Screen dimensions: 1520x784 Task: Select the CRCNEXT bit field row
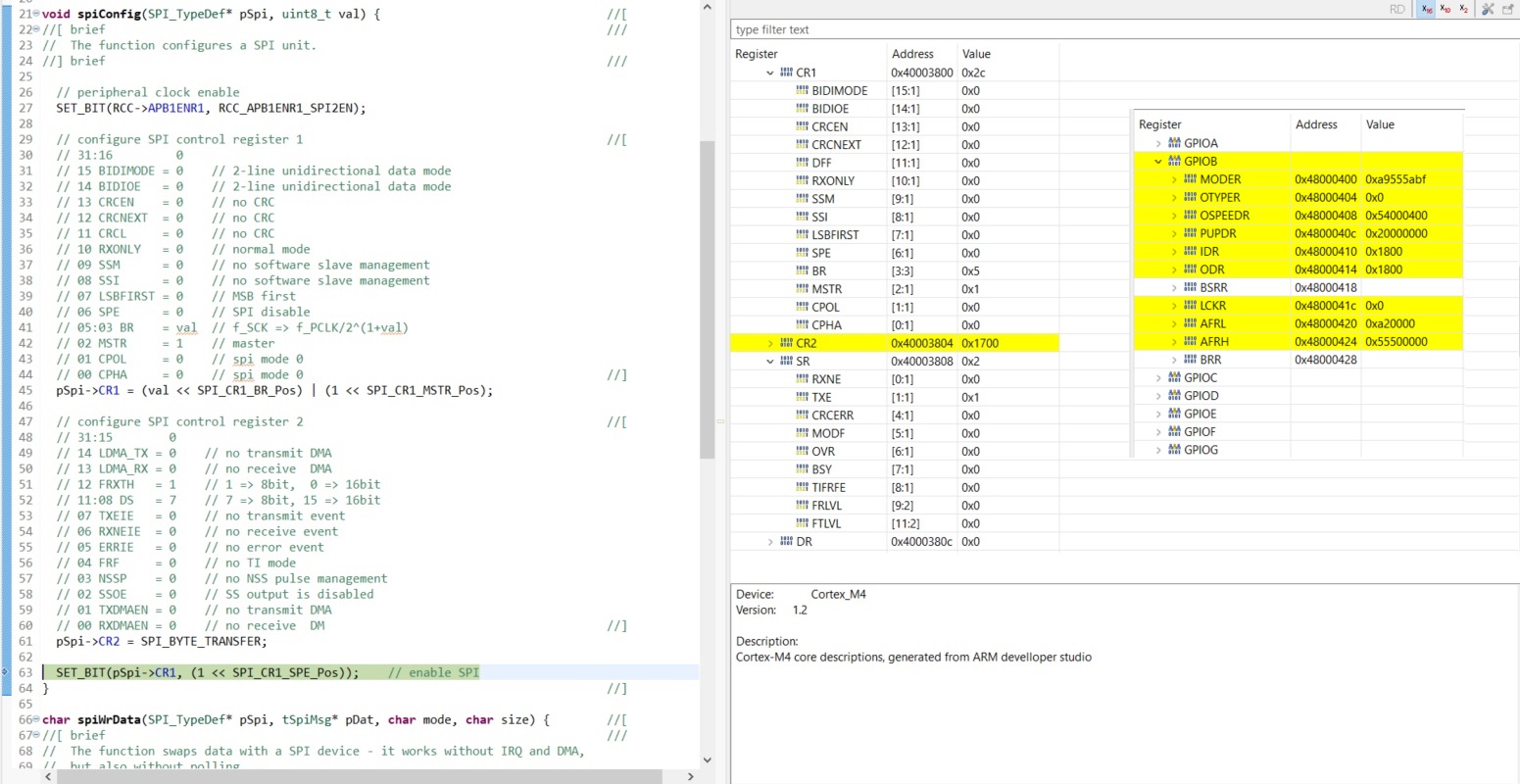point(894,145)
